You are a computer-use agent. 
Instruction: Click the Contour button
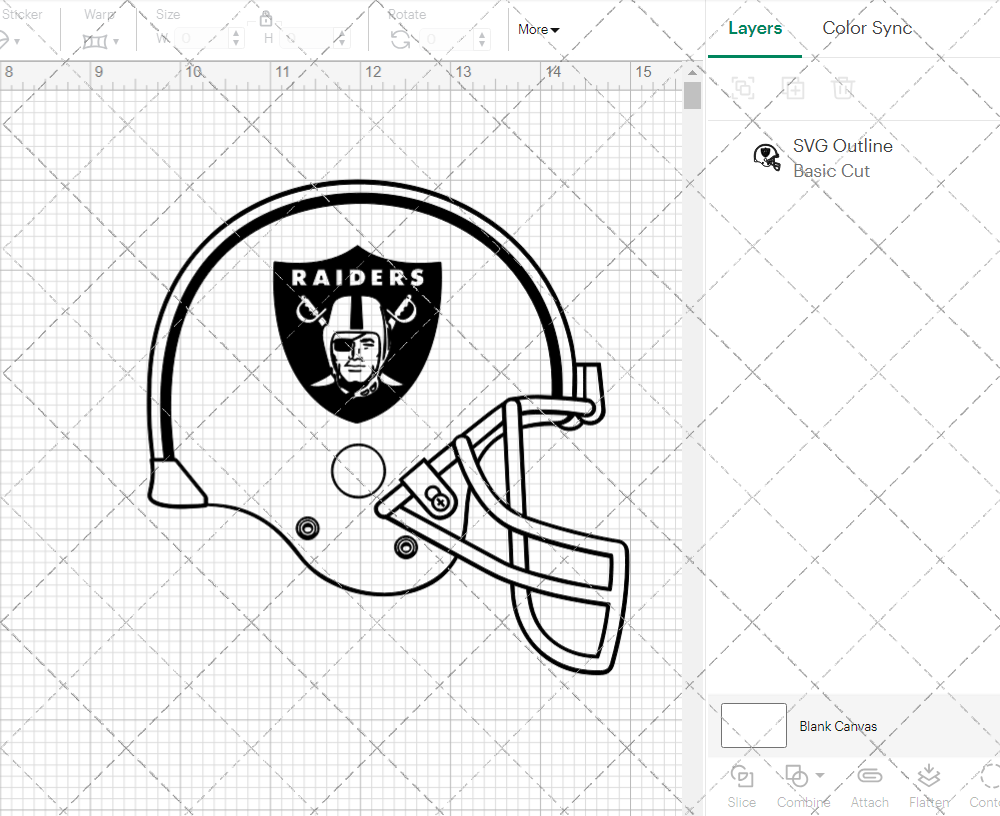985,785
